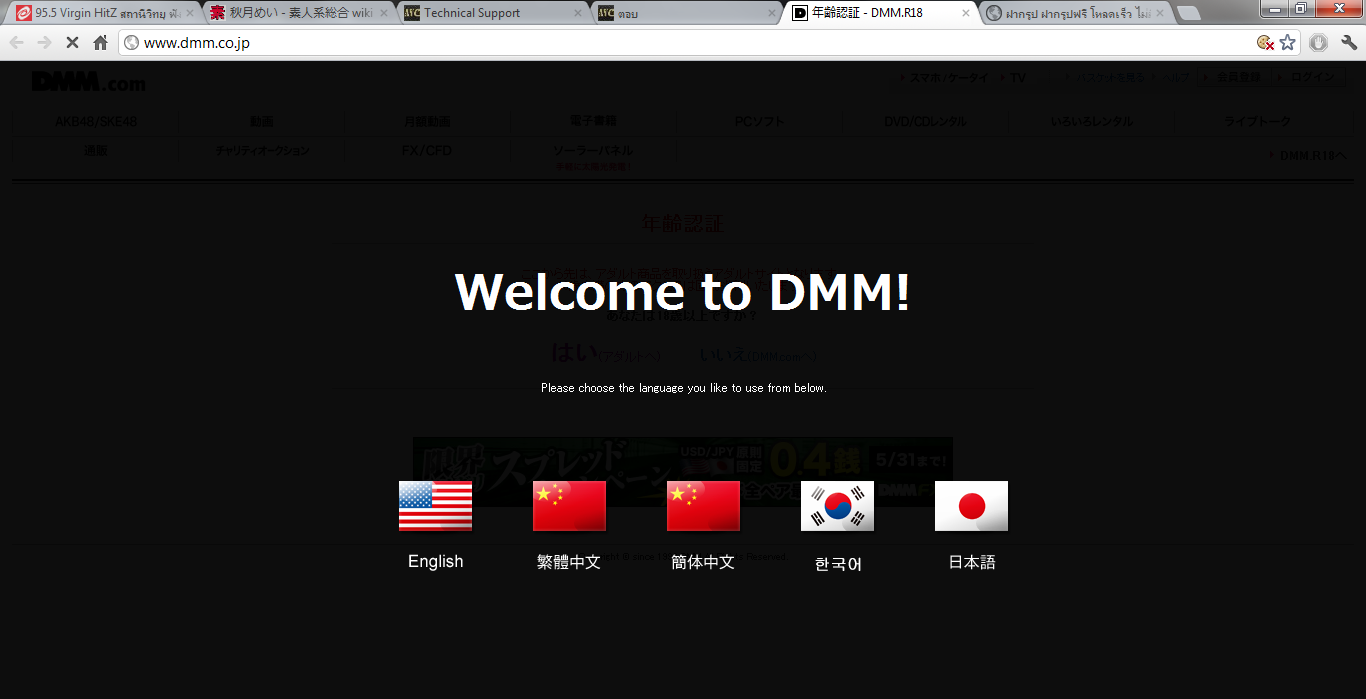Open the blocked cookies indicator in address bar

(1265, 43)
